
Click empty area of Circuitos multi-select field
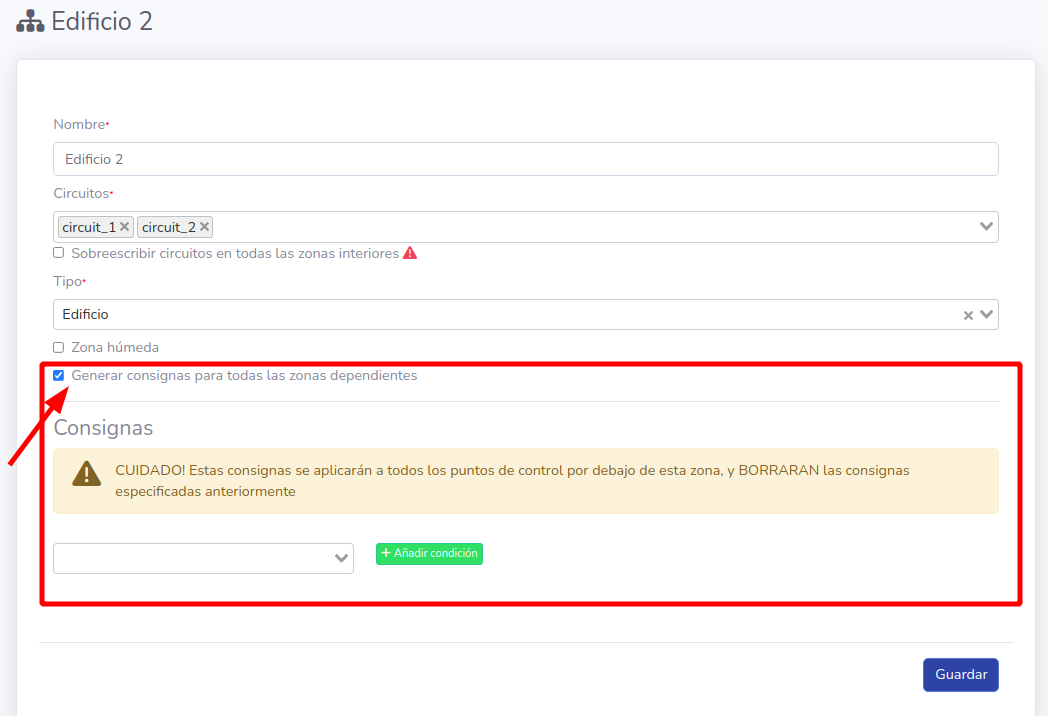point(590,227)
